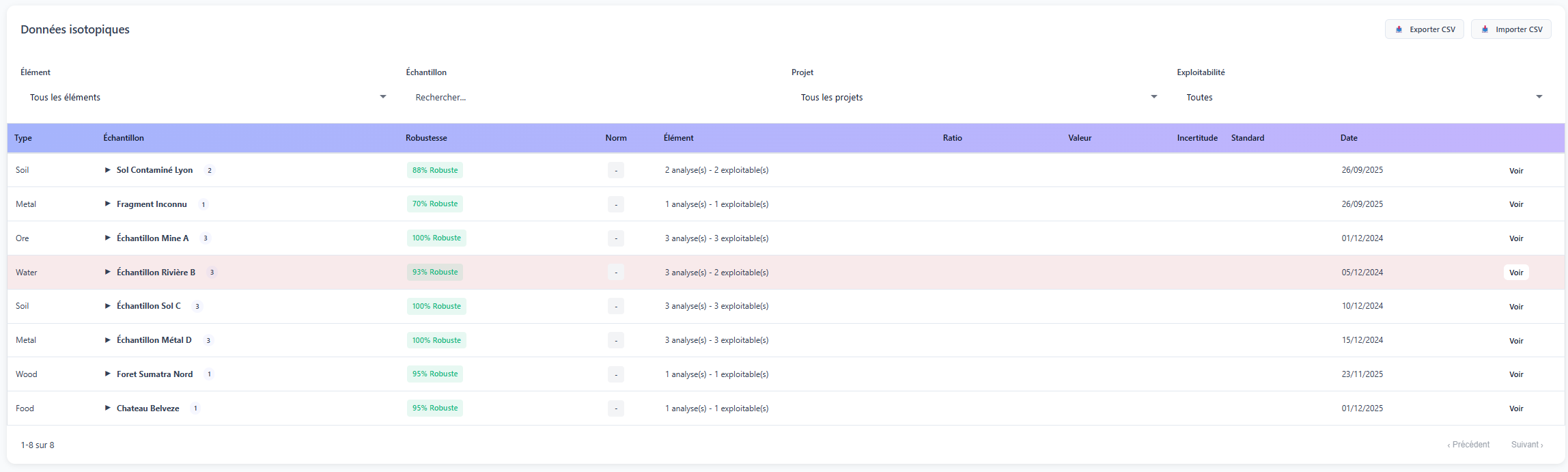
Task: Open the Projet filter dropdown
Action: pos(977,97)
